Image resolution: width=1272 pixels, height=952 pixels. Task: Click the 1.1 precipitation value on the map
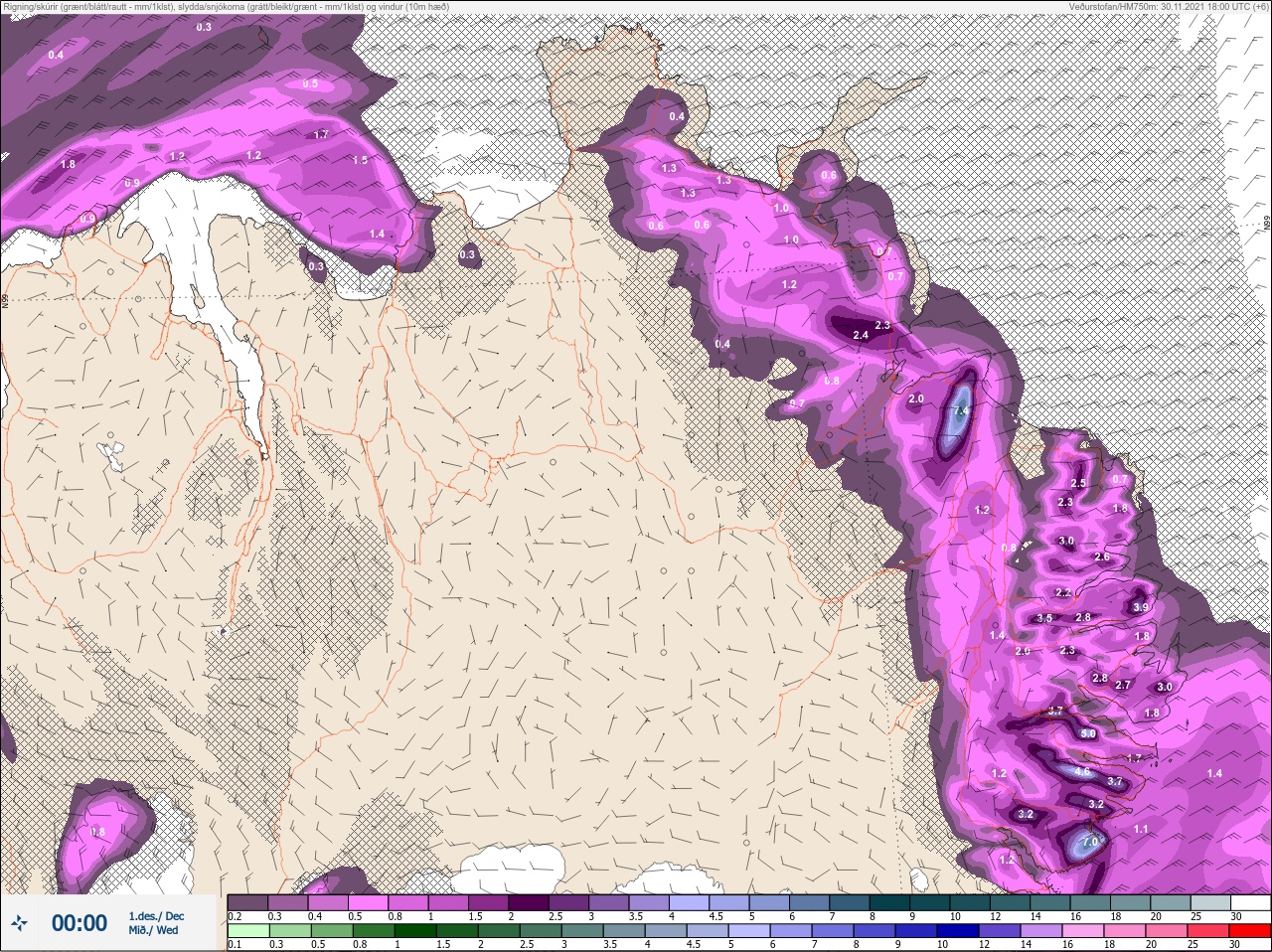[1141, 829]
